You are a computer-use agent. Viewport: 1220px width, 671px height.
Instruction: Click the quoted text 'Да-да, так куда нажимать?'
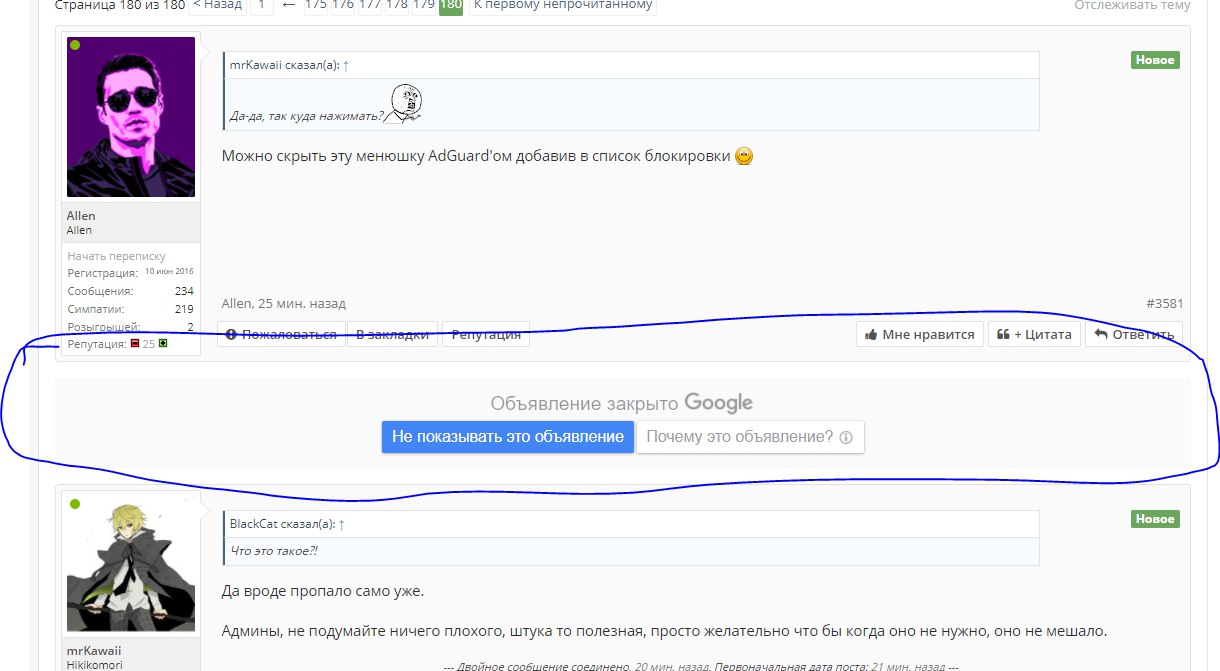click(307, 116)
